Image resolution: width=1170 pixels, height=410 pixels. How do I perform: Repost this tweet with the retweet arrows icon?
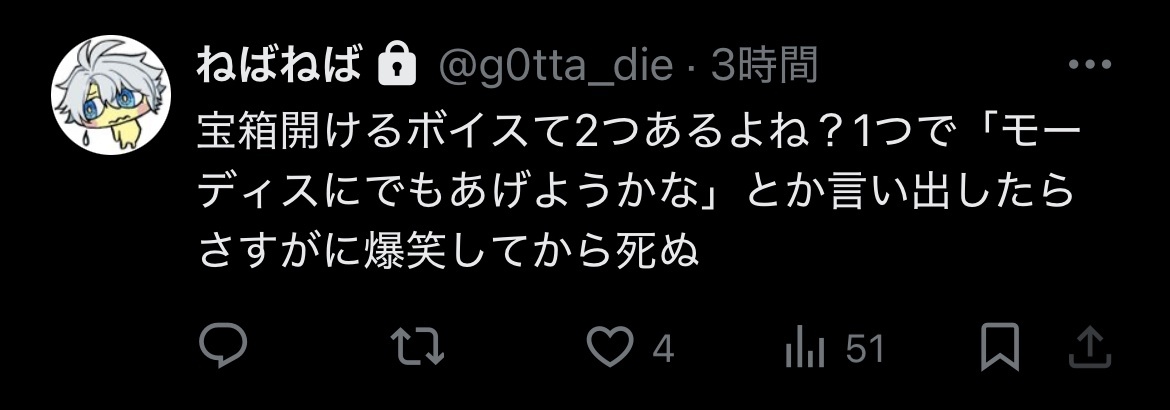(x=418, y=347)
